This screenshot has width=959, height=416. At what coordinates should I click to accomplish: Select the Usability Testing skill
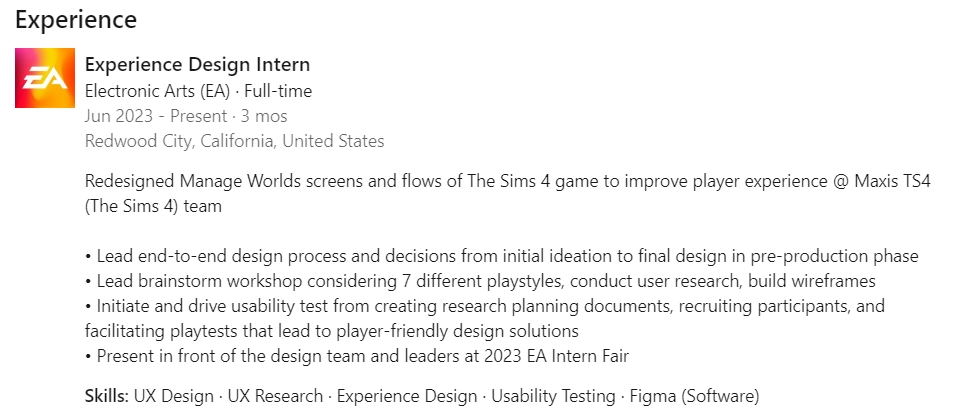(553, 396)
